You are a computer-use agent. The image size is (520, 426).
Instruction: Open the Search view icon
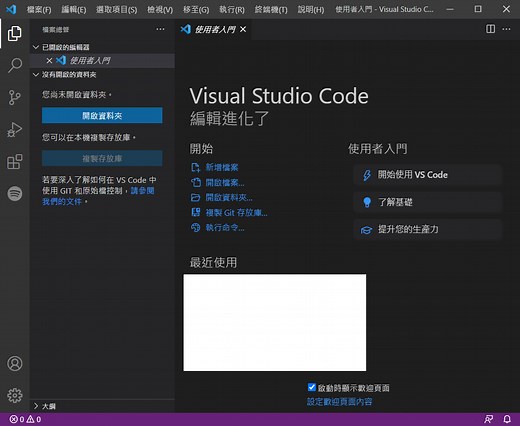pyautogui.click(x=15, y=65)
